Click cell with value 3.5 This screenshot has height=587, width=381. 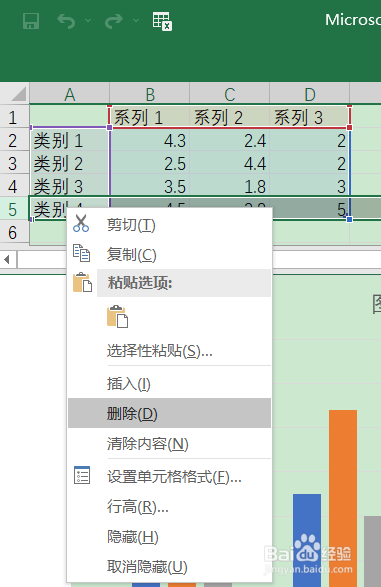150,186
